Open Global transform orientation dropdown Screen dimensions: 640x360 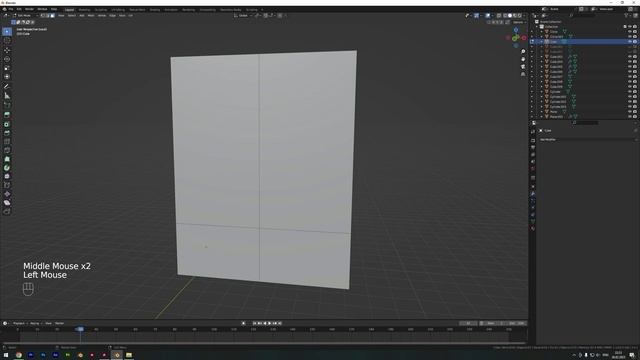click(243, 16)
